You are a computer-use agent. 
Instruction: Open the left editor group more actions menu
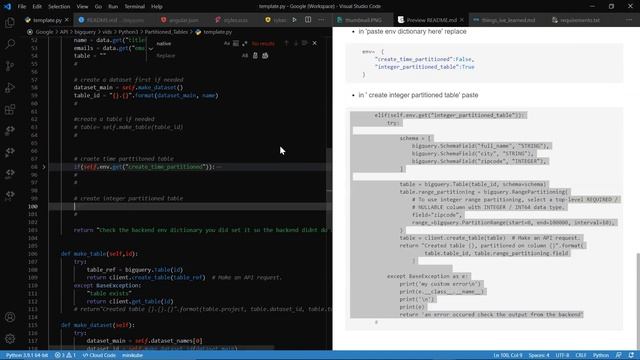click(x=321, y=20)
